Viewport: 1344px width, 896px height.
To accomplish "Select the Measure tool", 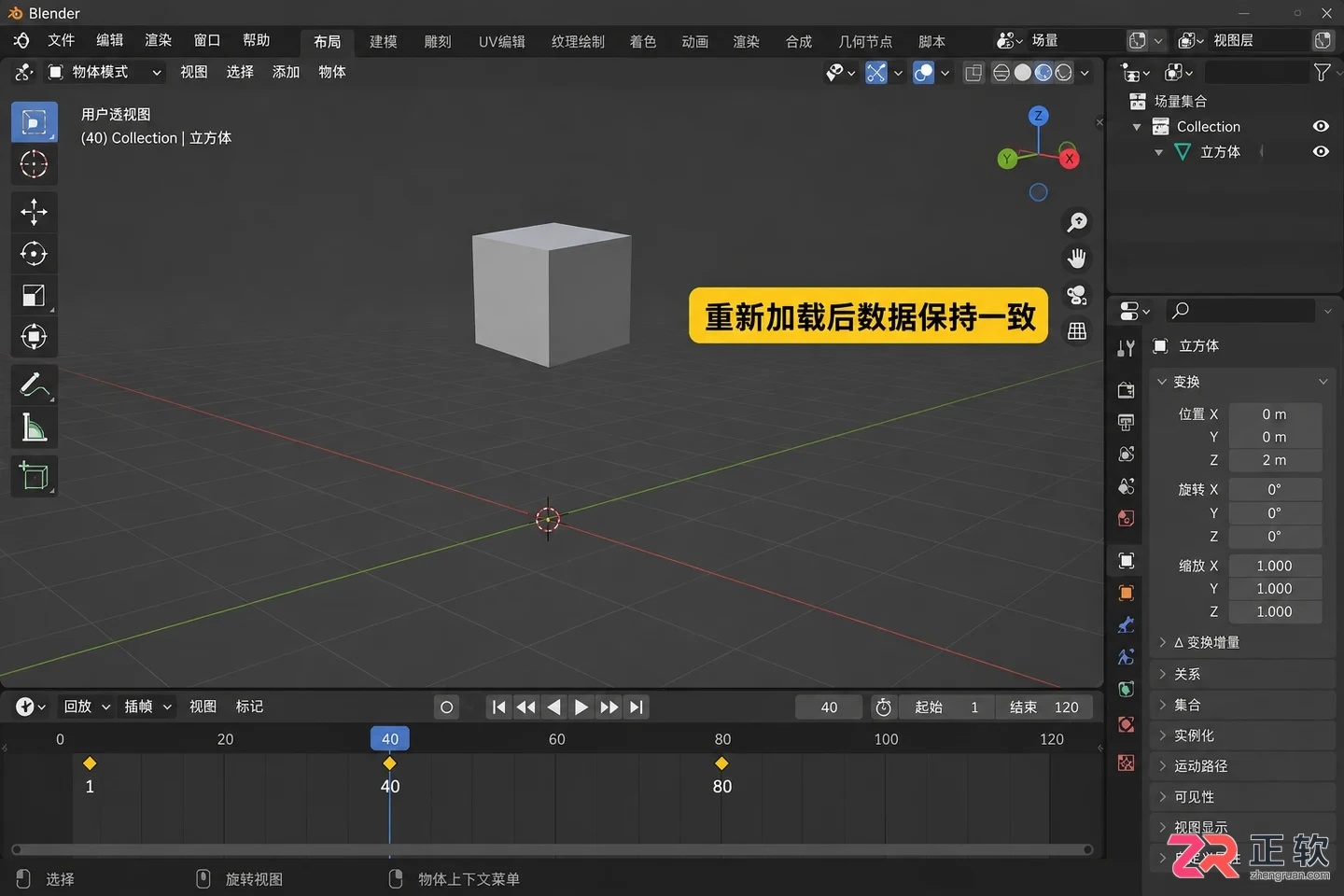I will click(35, 427).
